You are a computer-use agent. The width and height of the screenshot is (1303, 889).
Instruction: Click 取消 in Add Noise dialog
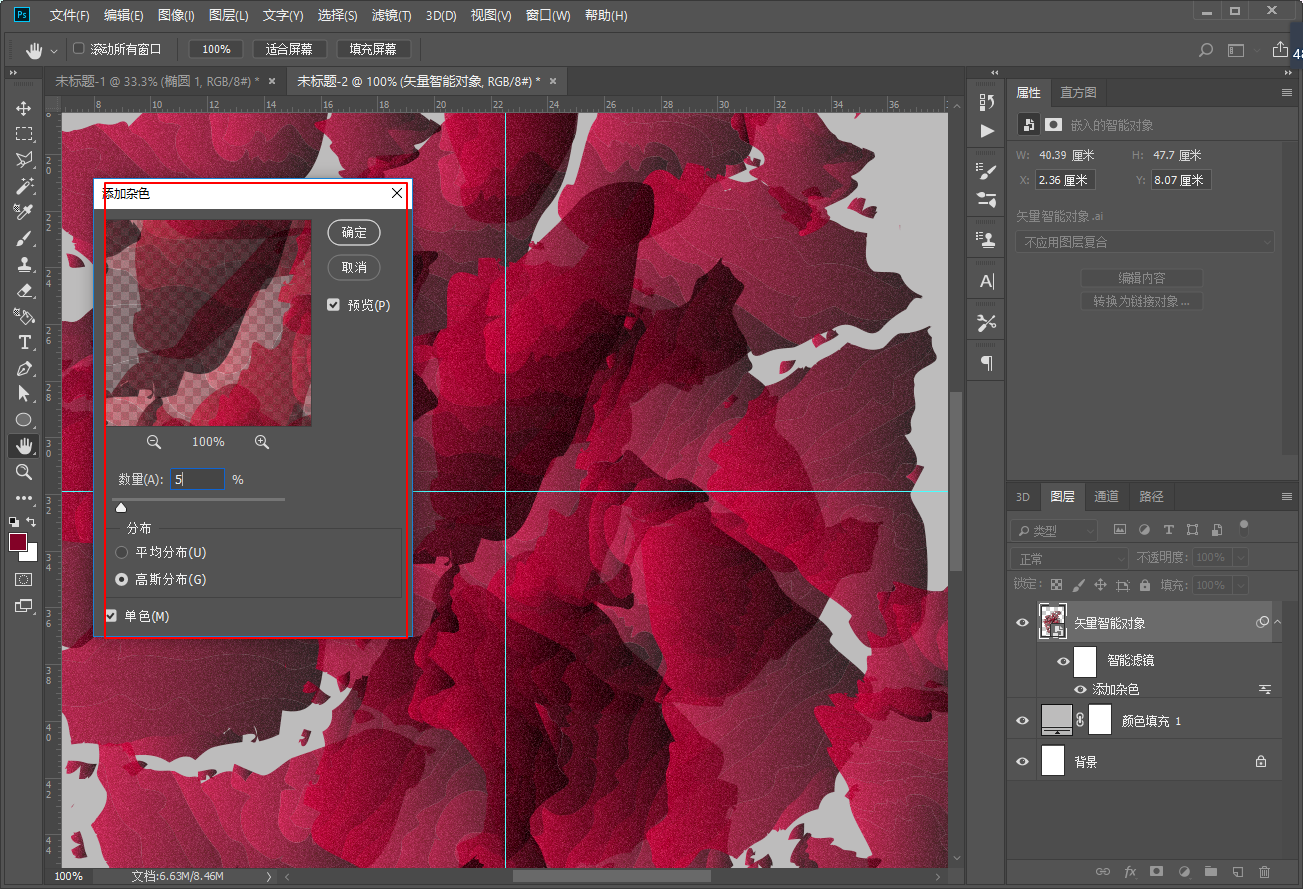[354, 267]
